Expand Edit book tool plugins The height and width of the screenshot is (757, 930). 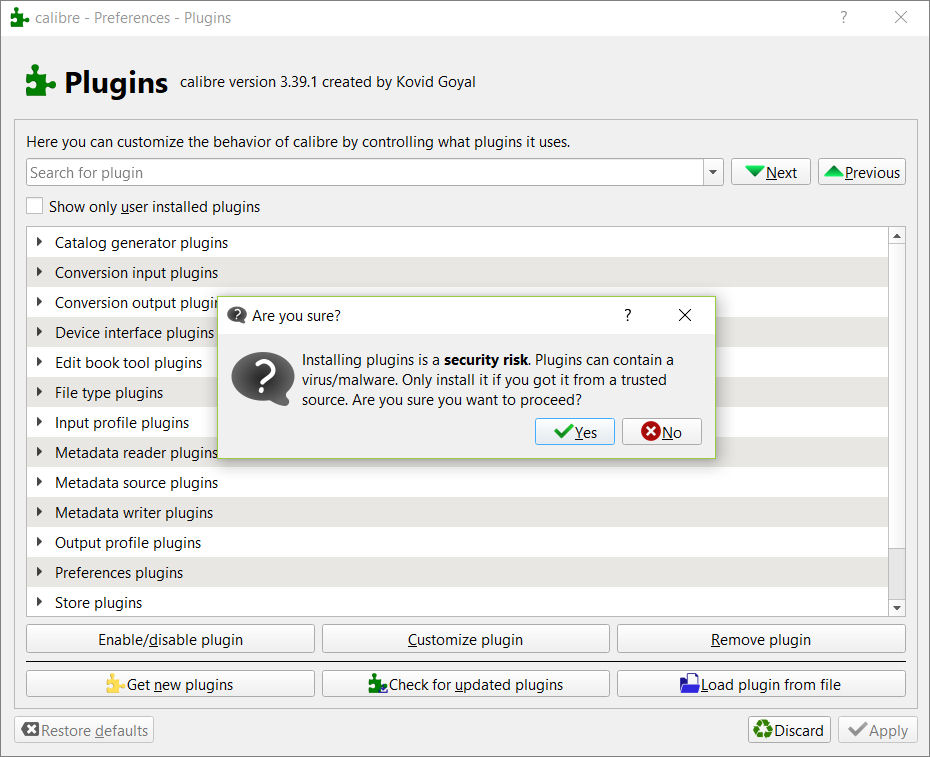click(39, 362)
